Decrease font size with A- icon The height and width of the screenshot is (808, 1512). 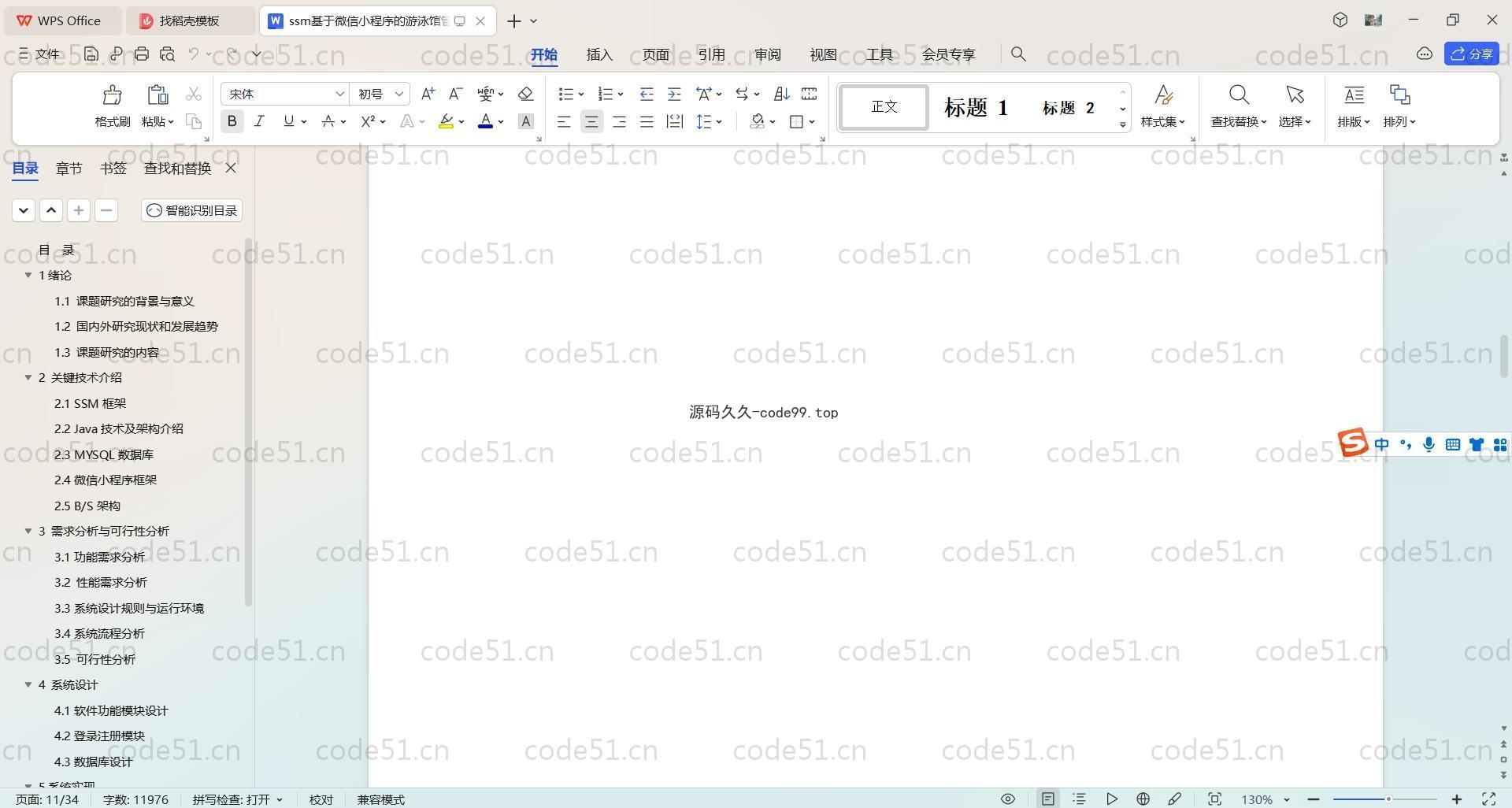pyautogui.click(x=455, y=94)
